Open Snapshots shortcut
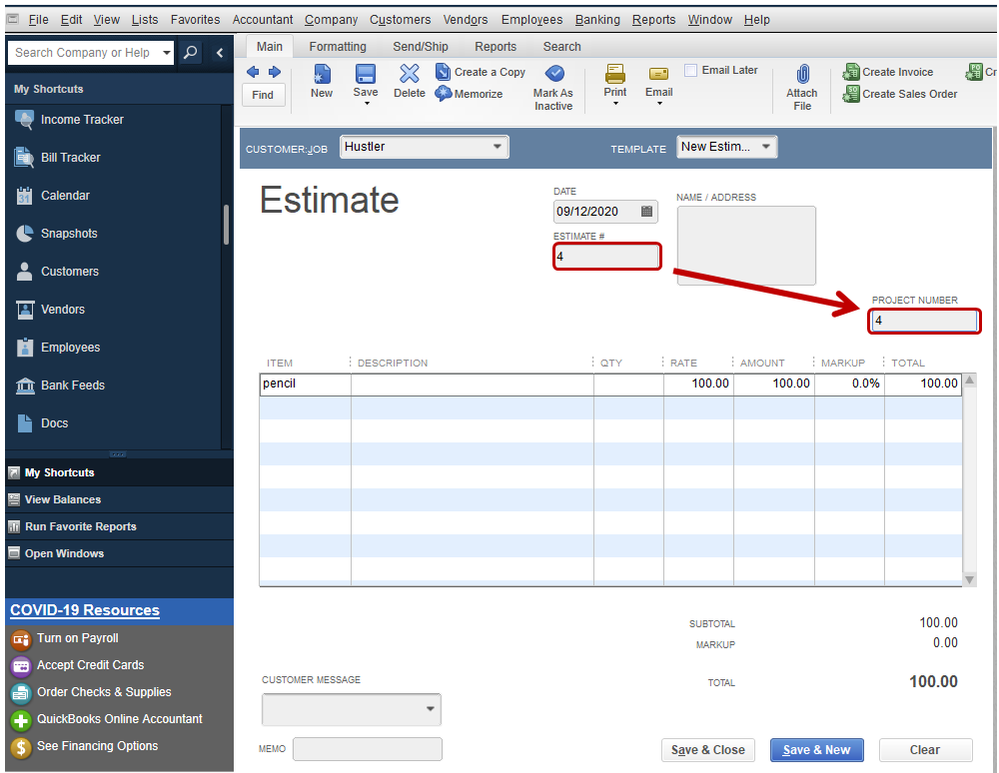 click(x=69, y=233)
